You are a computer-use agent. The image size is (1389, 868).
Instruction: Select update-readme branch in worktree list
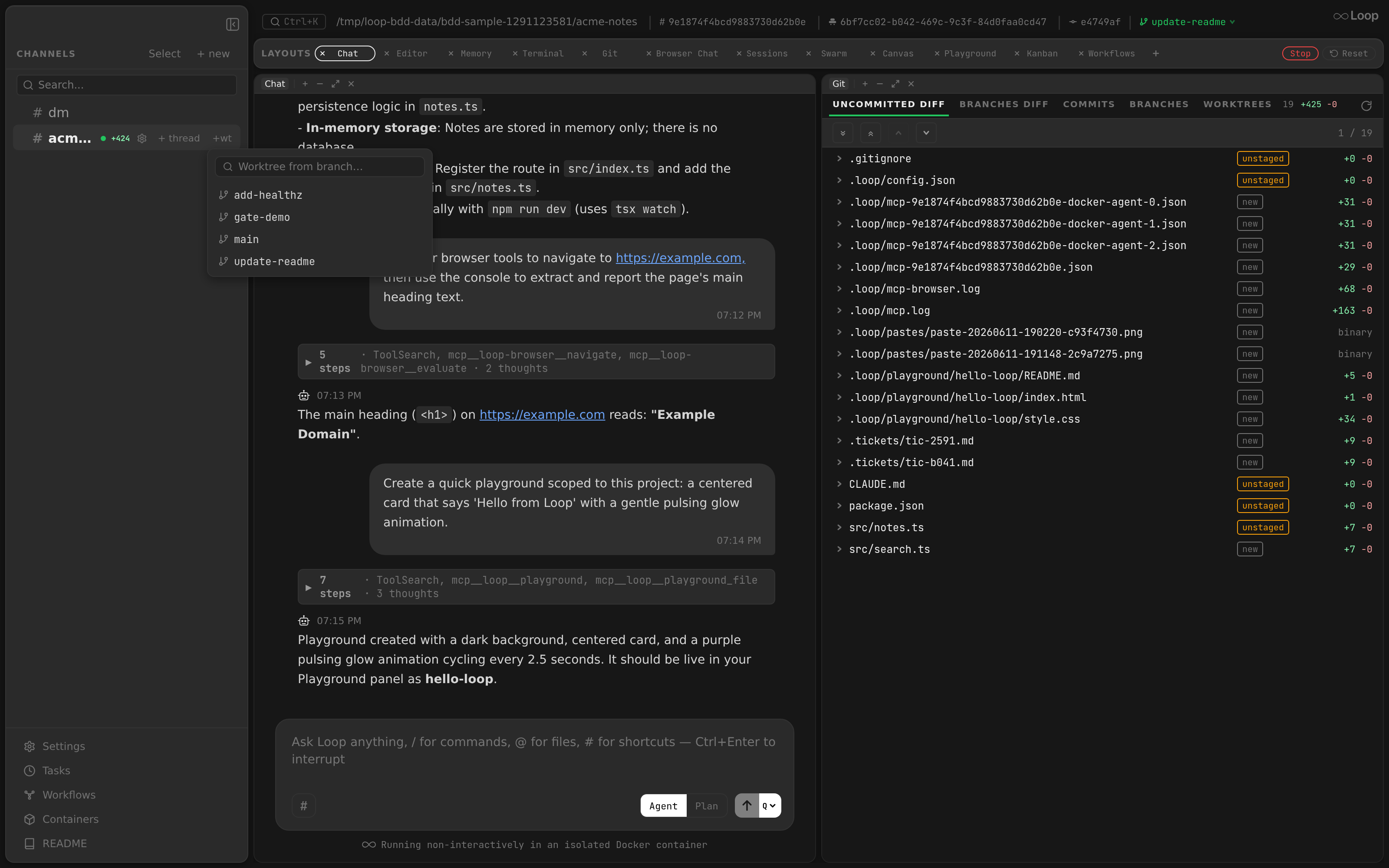(320, 262)
